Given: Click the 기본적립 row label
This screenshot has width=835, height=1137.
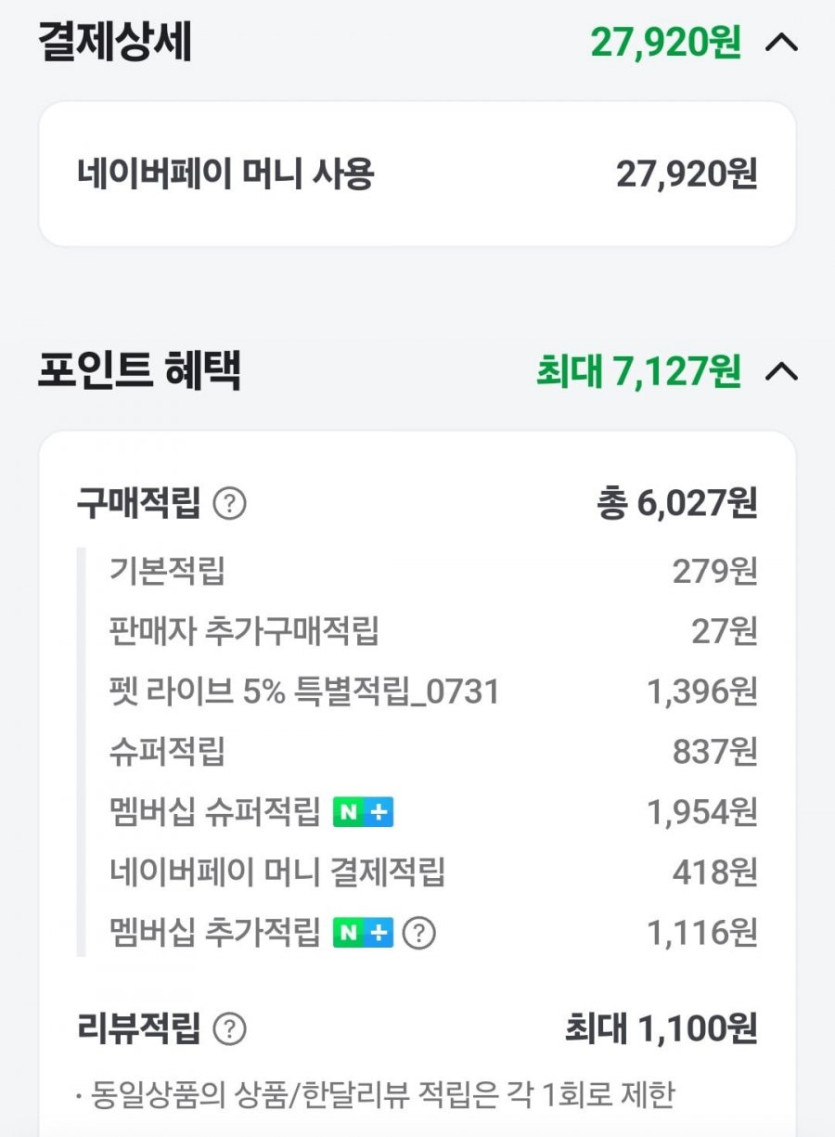Looking at the screenshot, I should (x=167, y=571).
